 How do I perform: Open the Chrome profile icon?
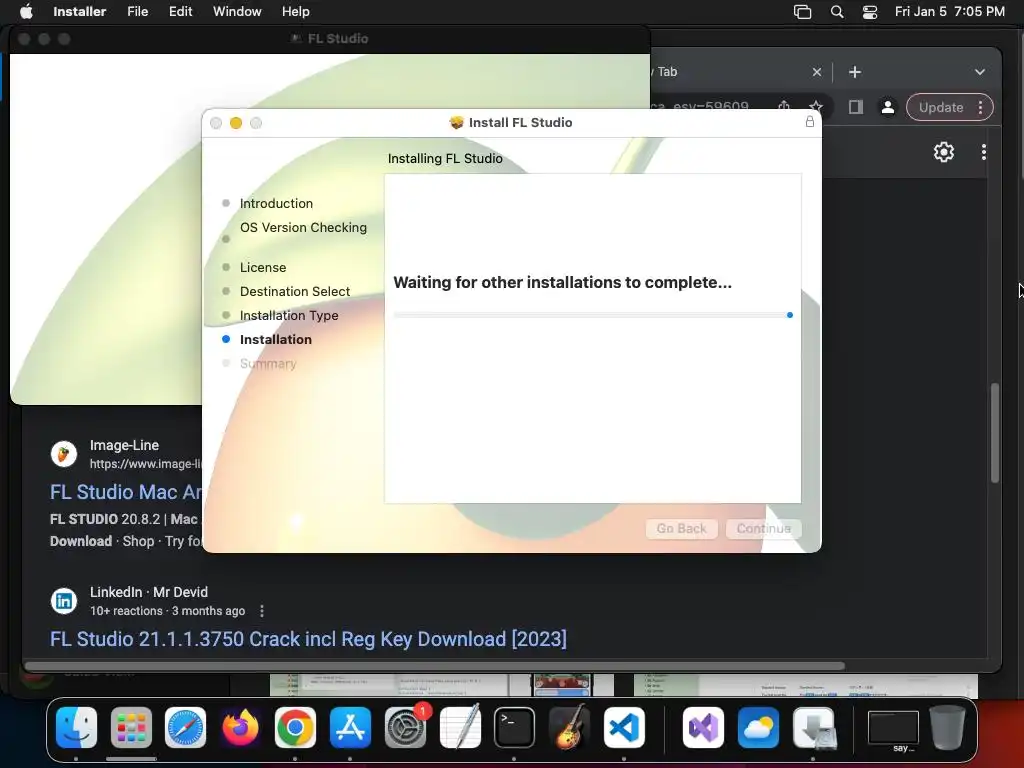[x=888, y=107]
